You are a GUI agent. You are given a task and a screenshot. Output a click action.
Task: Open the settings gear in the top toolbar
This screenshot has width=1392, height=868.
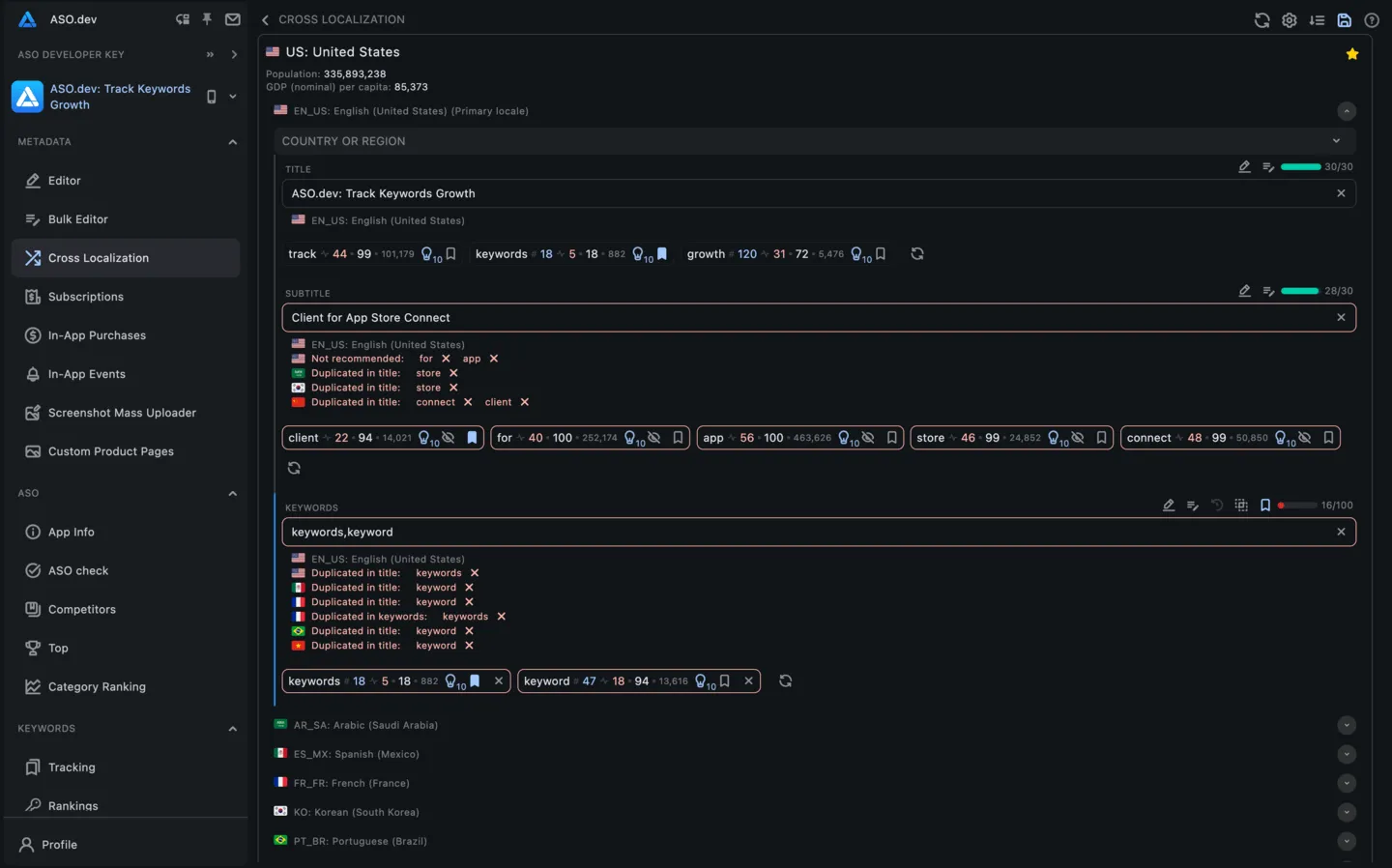[x=1290, y=19]
